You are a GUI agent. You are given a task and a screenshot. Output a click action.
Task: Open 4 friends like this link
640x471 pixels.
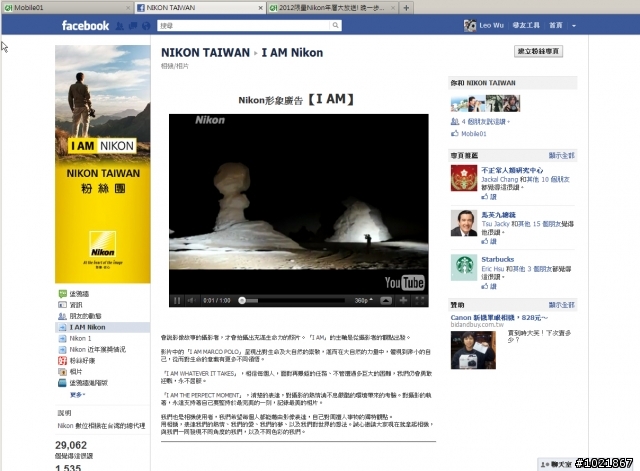[x=485, y=122]
